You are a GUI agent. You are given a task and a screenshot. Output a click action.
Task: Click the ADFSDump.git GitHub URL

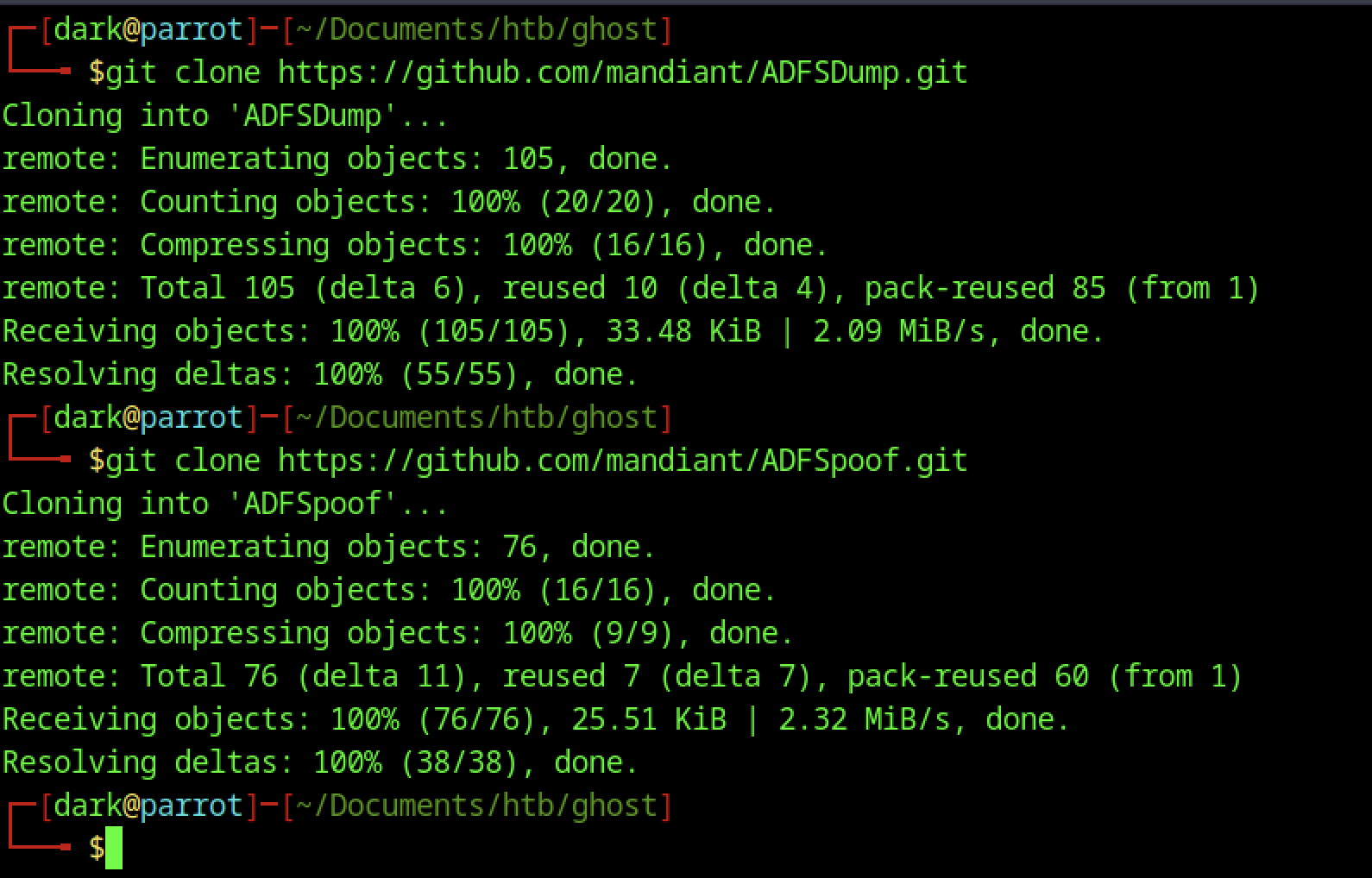click(x=622, y=72)
